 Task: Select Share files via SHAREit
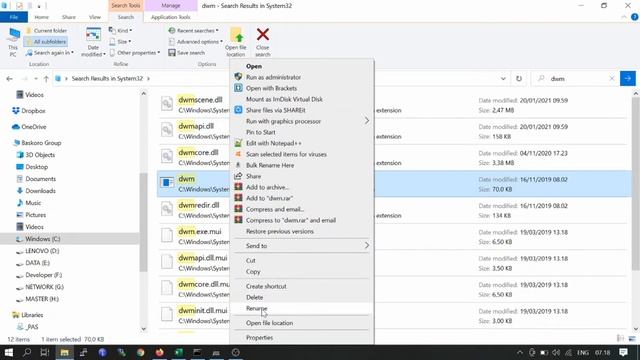[x=302, y=110]
